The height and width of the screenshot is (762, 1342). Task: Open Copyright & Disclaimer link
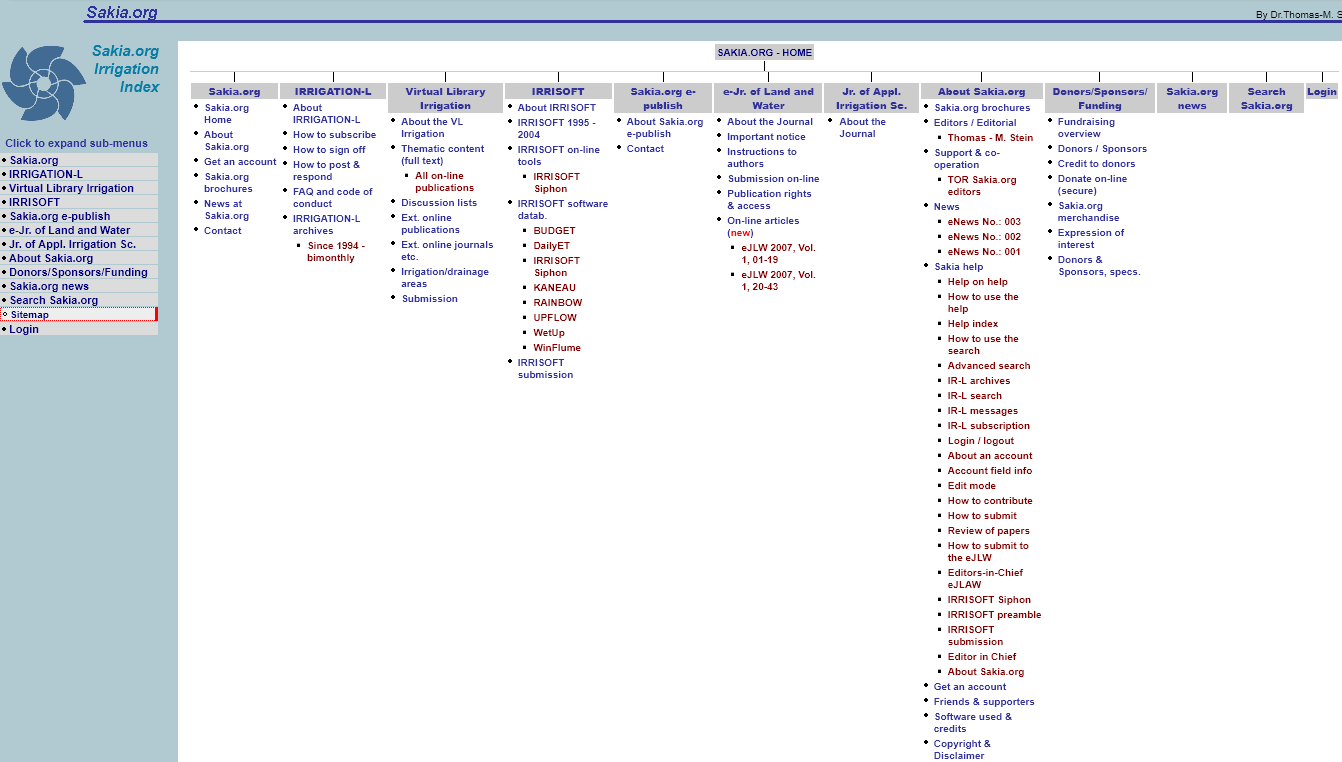pos(961,750)
